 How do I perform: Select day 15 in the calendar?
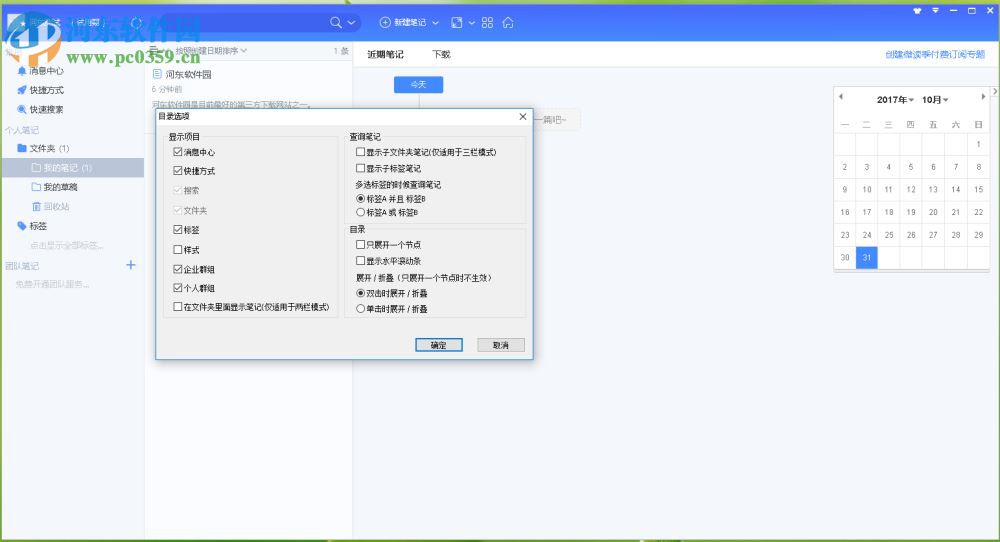point(978,189)
